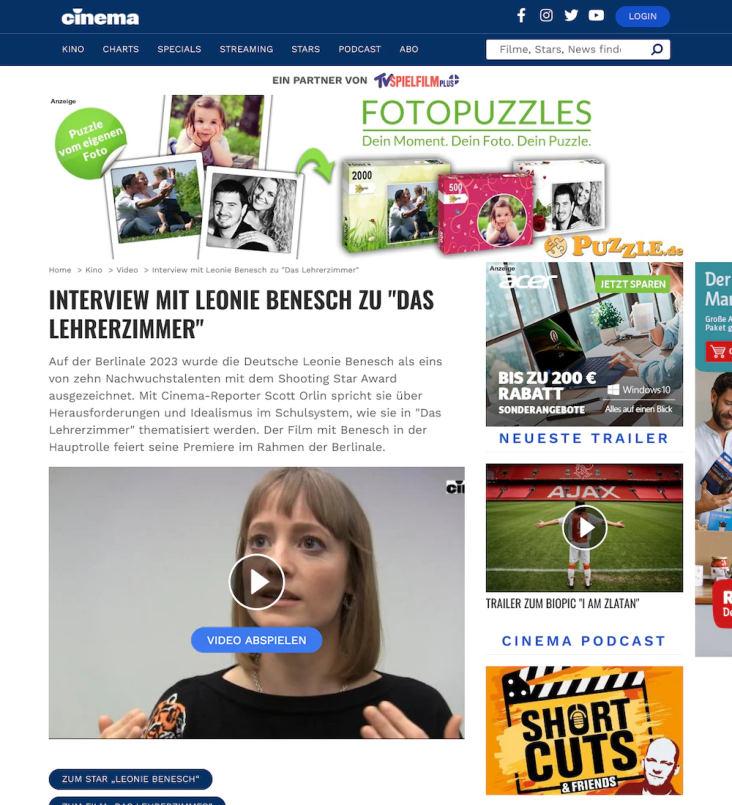Click the search magnifier icon

pyautogui.click(x=657, y=49)
